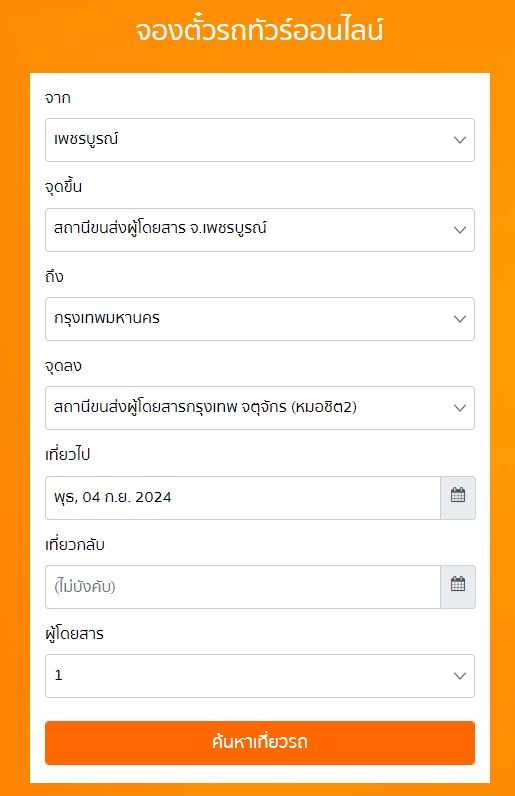
Task: Click the เที่ยวกลับ field label
Action: point(75,544)
